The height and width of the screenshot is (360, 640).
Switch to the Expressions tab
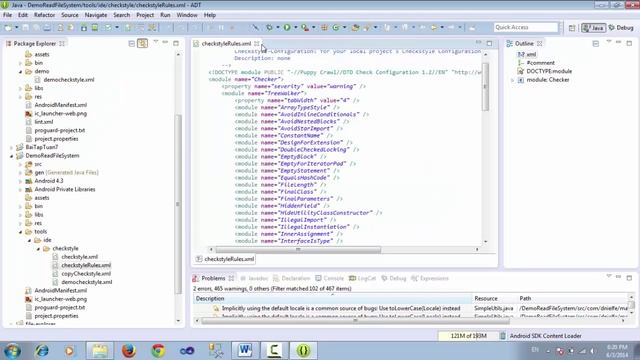(x=430, y=278)
